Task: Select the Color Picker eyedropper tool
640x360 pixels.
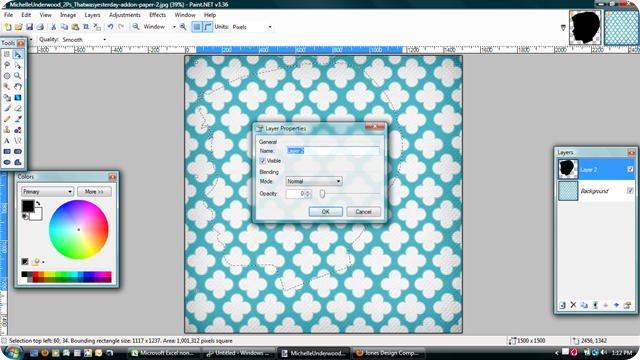Action: (x=18, y=119)
